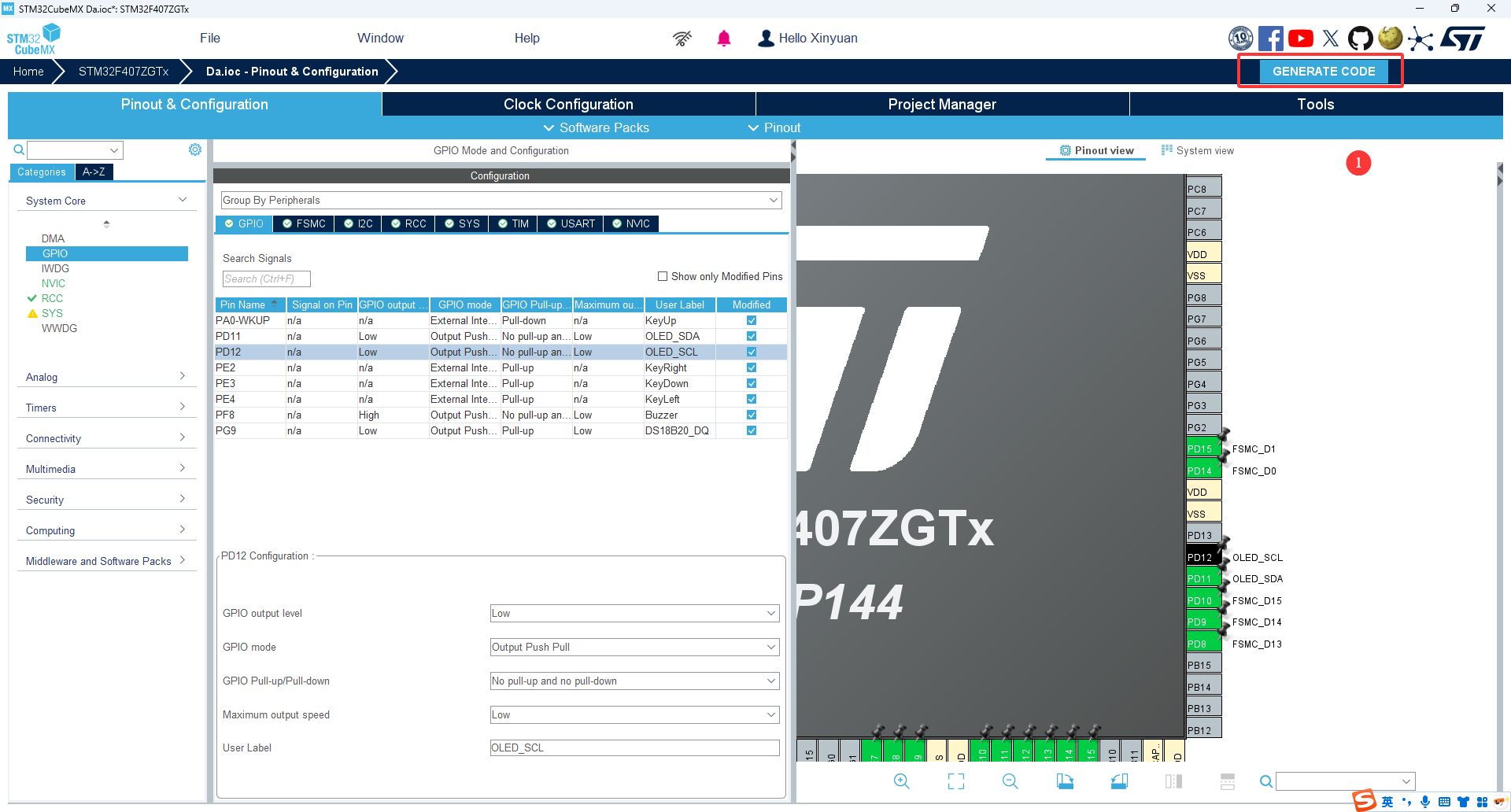The height and width of the screenshot is (812, 1511).
Task: Zoom in on the chip pinout
Action: click(902, 781)
